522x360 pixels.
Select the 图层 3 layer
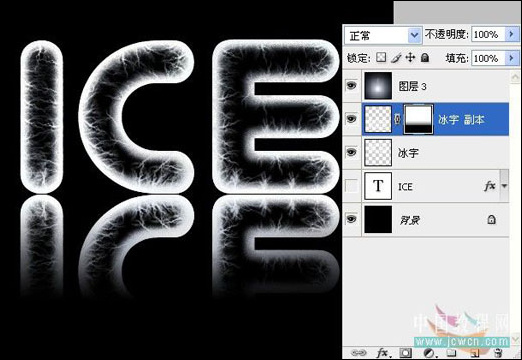pyautogui.click(x=436, y=86)
